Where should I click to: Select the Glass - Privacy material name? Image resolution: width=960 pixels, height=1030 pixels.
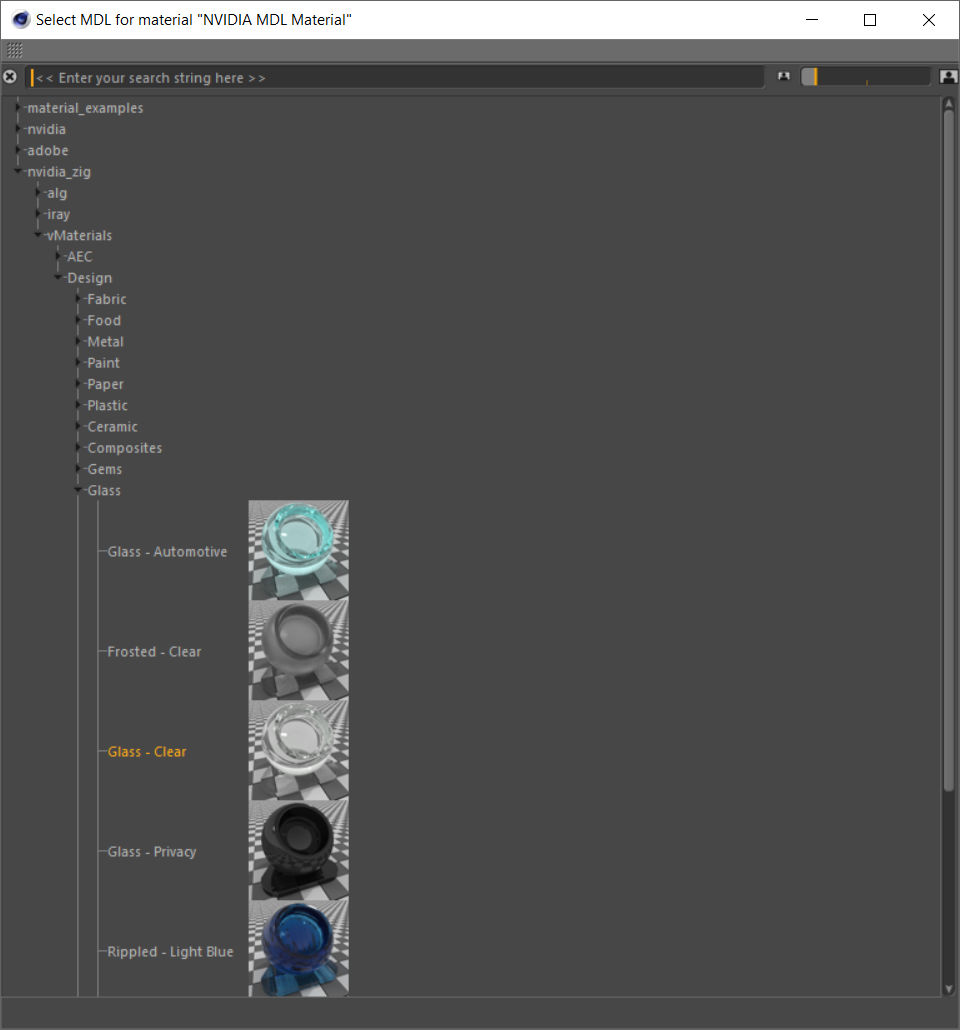pos(151,852)
